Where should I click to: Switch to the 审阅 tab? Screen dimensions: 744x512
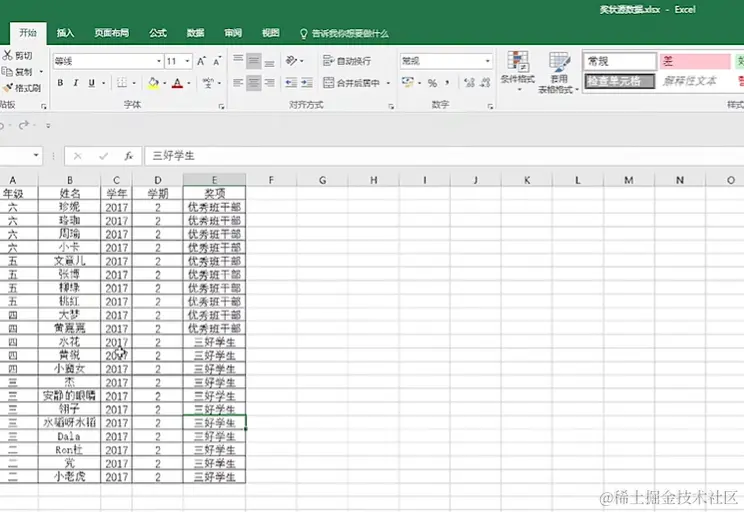pos(233,33)
